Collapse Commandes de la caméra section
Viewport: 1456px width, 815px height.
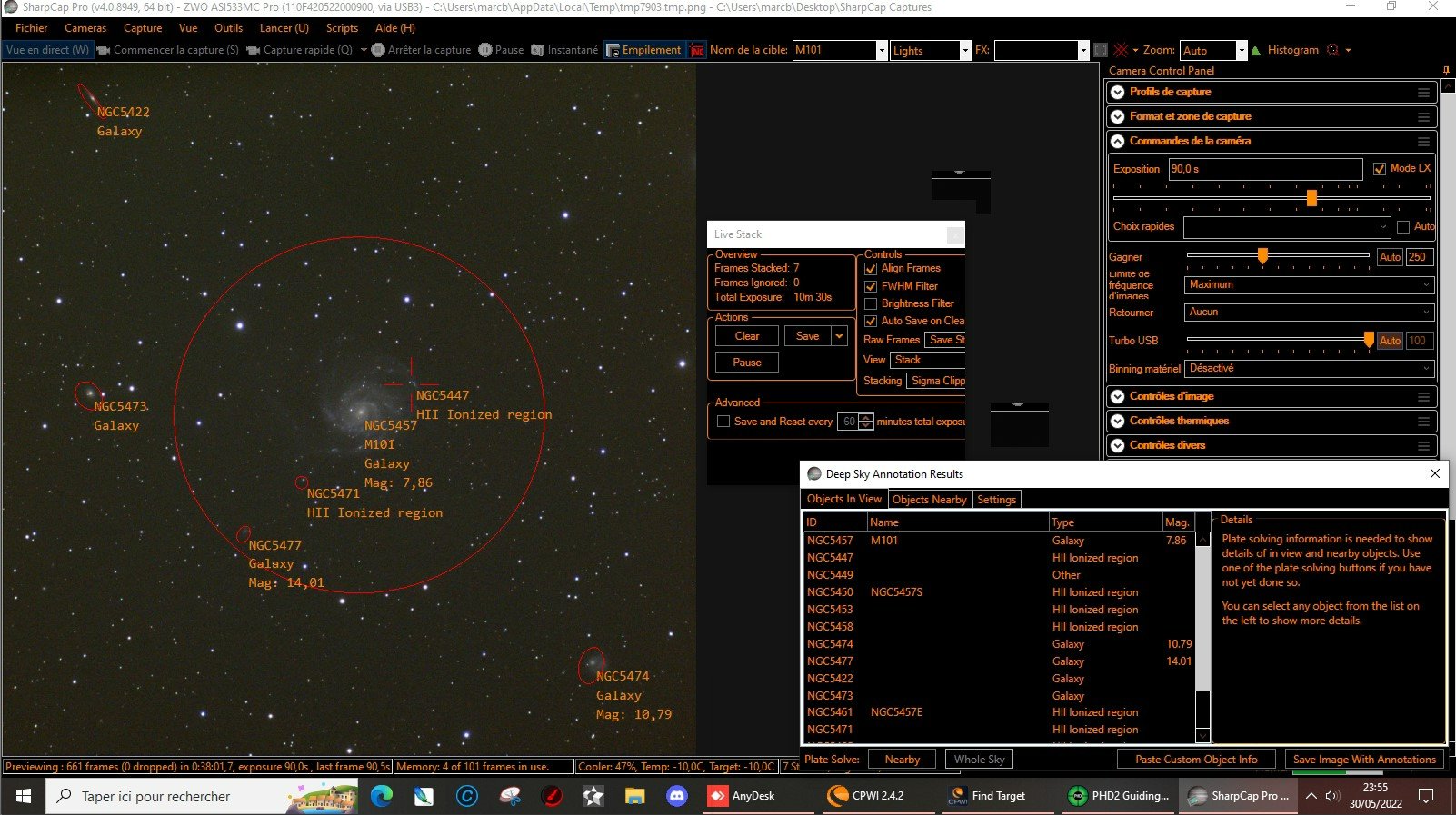pos(1118,142)
